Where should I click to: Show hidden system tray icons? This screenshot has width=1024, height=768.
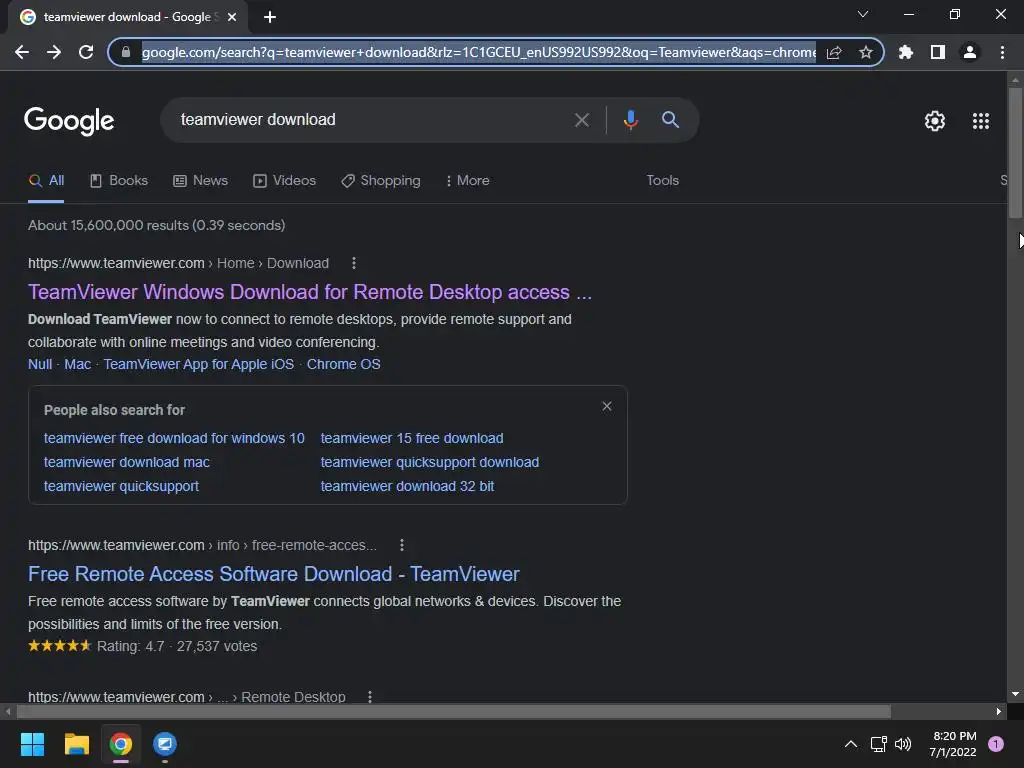click(x=850, y=744)
